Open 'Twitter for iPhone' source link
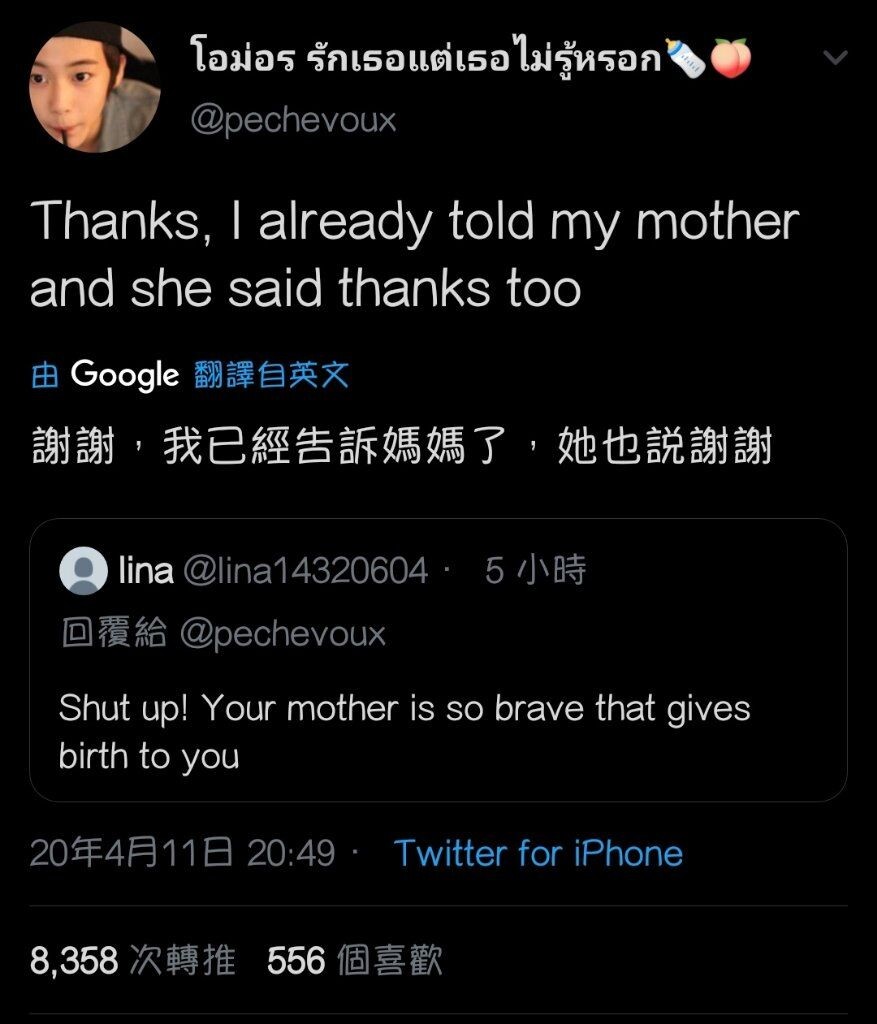The width and height of the screenshot is (877, 1024). [538, 853]
